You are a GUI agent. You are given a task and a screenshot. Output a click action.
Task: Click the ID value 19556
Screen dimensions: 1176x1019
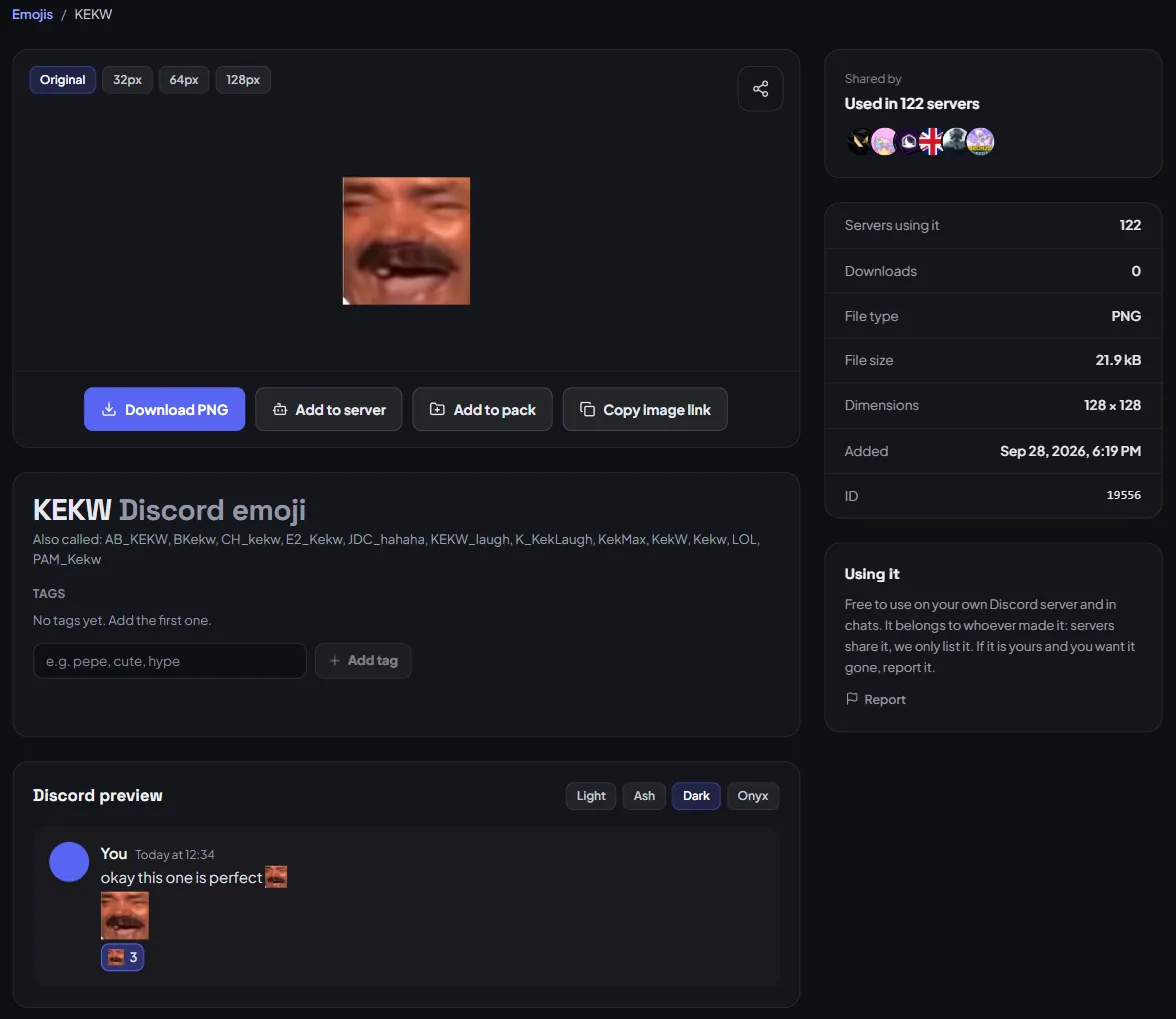[x=1124, y=495]
